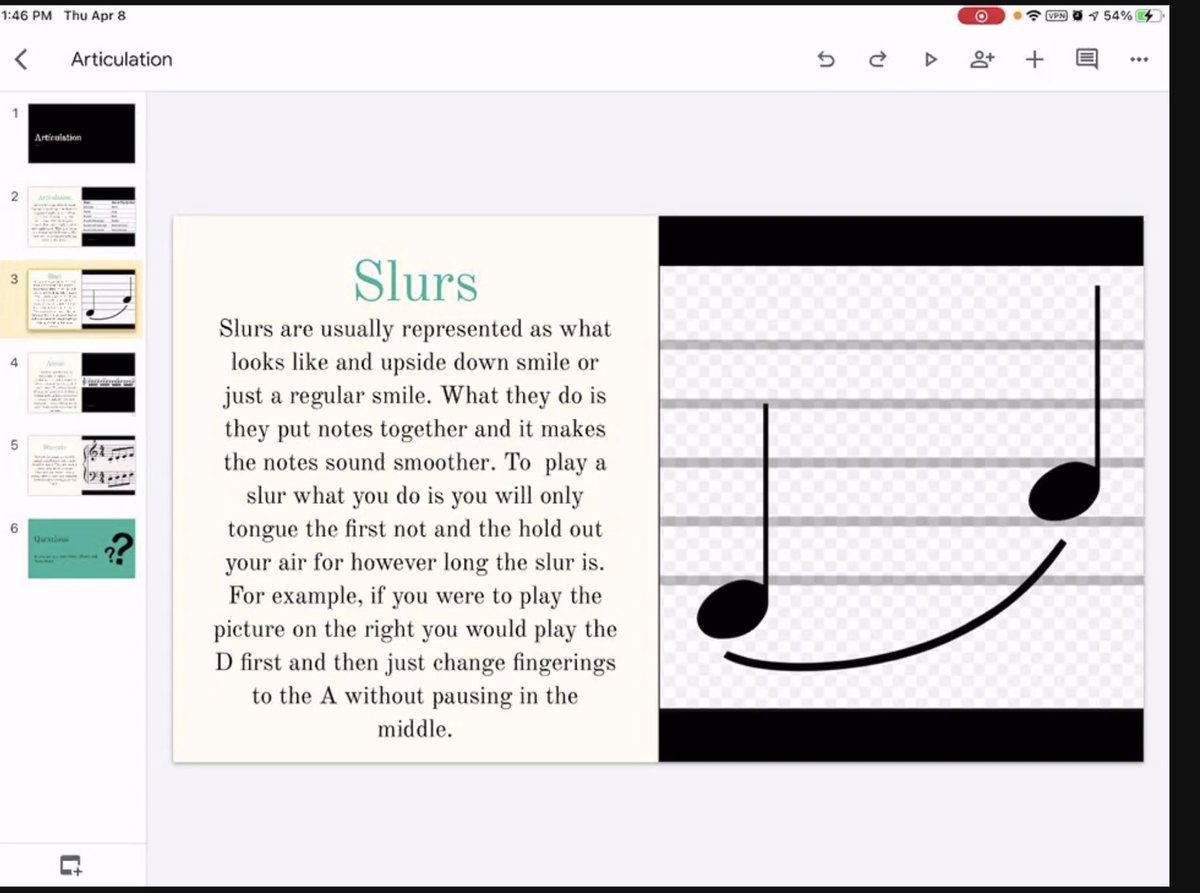Open the three-dot more menu
This screenshot has height=893, width=1200.
(1139, 59)
